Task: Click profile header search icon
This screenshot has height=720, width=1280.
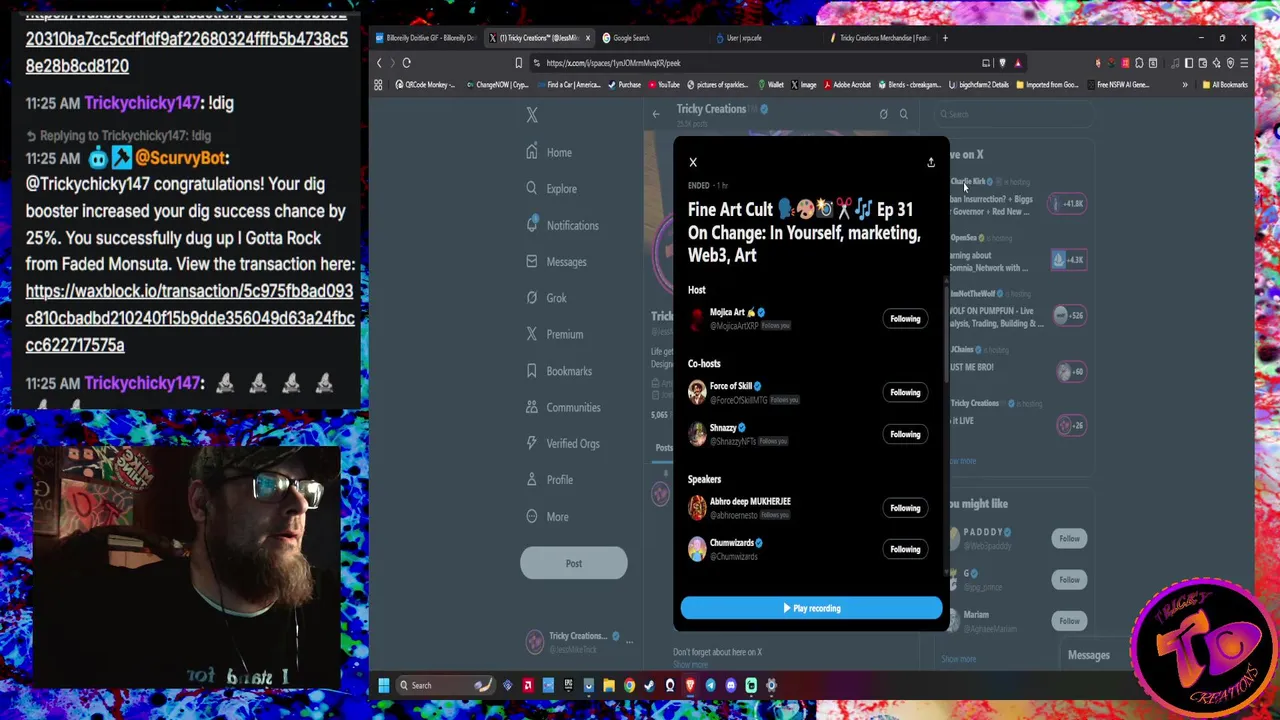Action: click(904, 114)
